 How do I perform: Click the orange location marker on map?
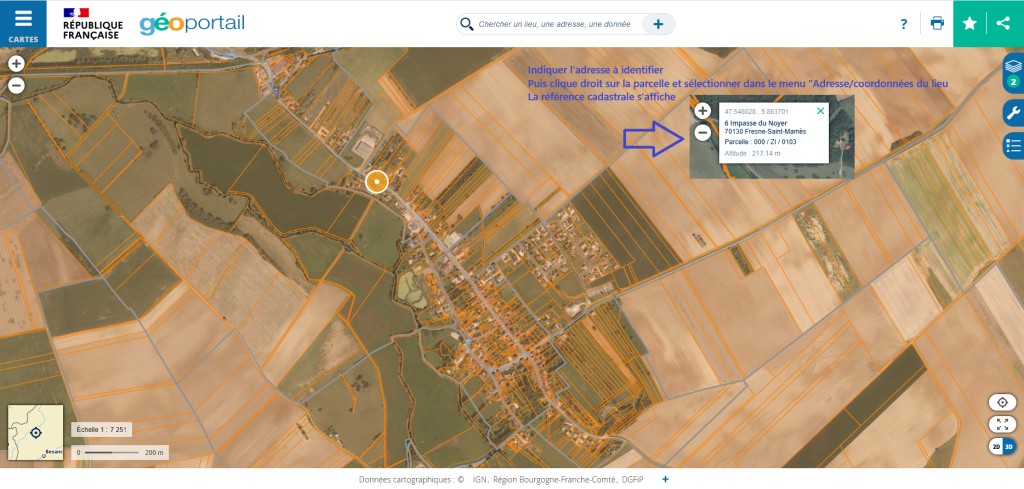point(377,181)
